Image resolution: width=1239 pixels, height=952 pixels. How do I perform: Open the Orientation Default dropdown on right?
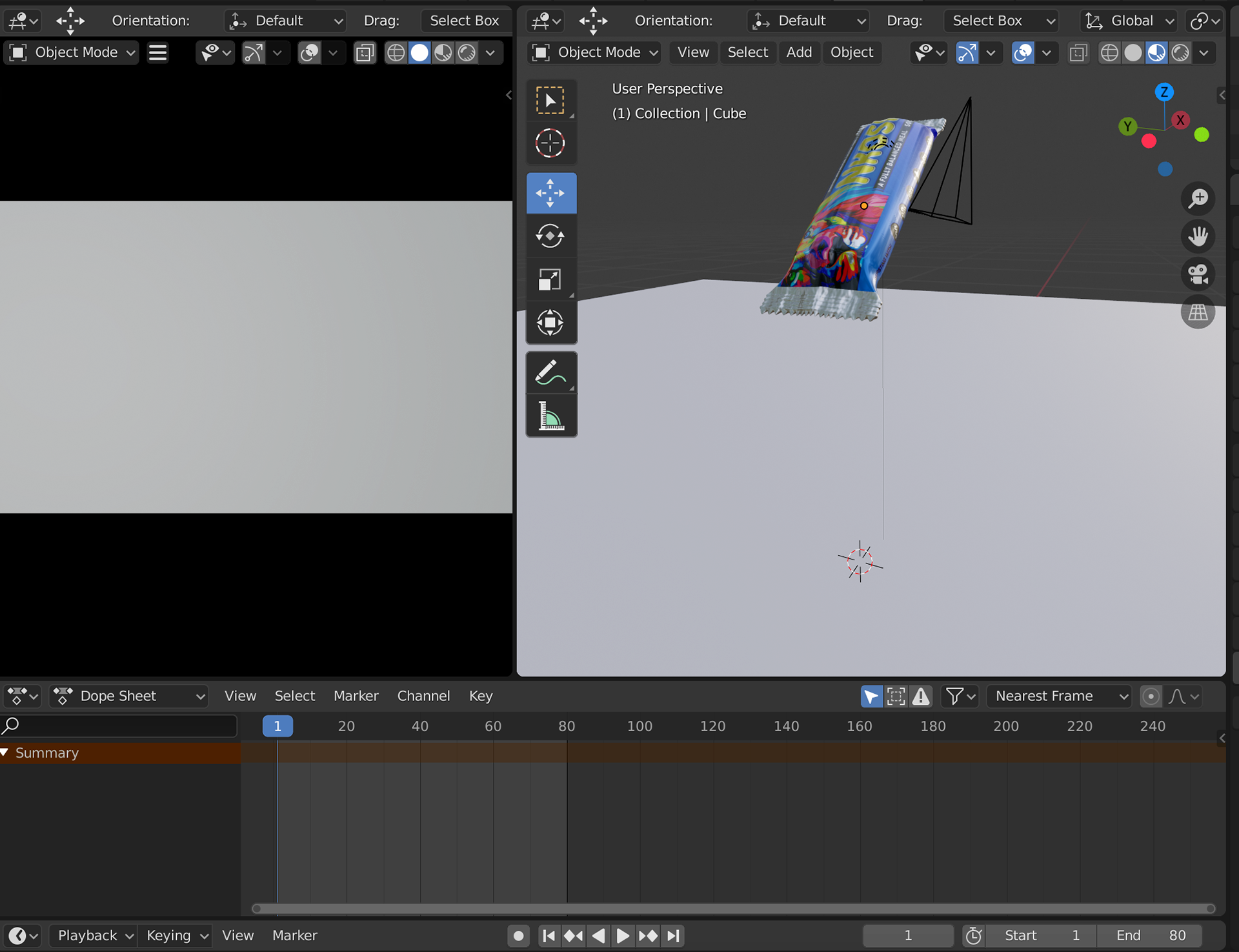tap(809, 21)
